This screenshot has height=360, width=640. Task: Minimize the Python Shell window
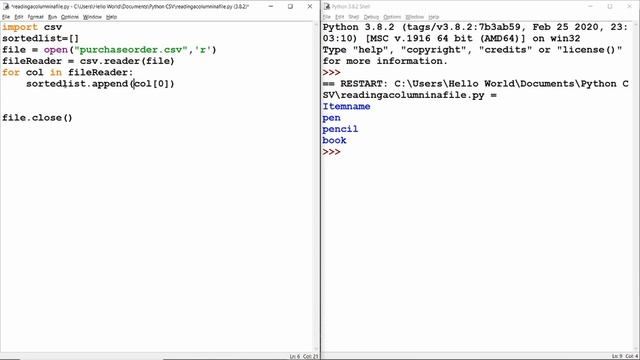[x=590, y=7]
